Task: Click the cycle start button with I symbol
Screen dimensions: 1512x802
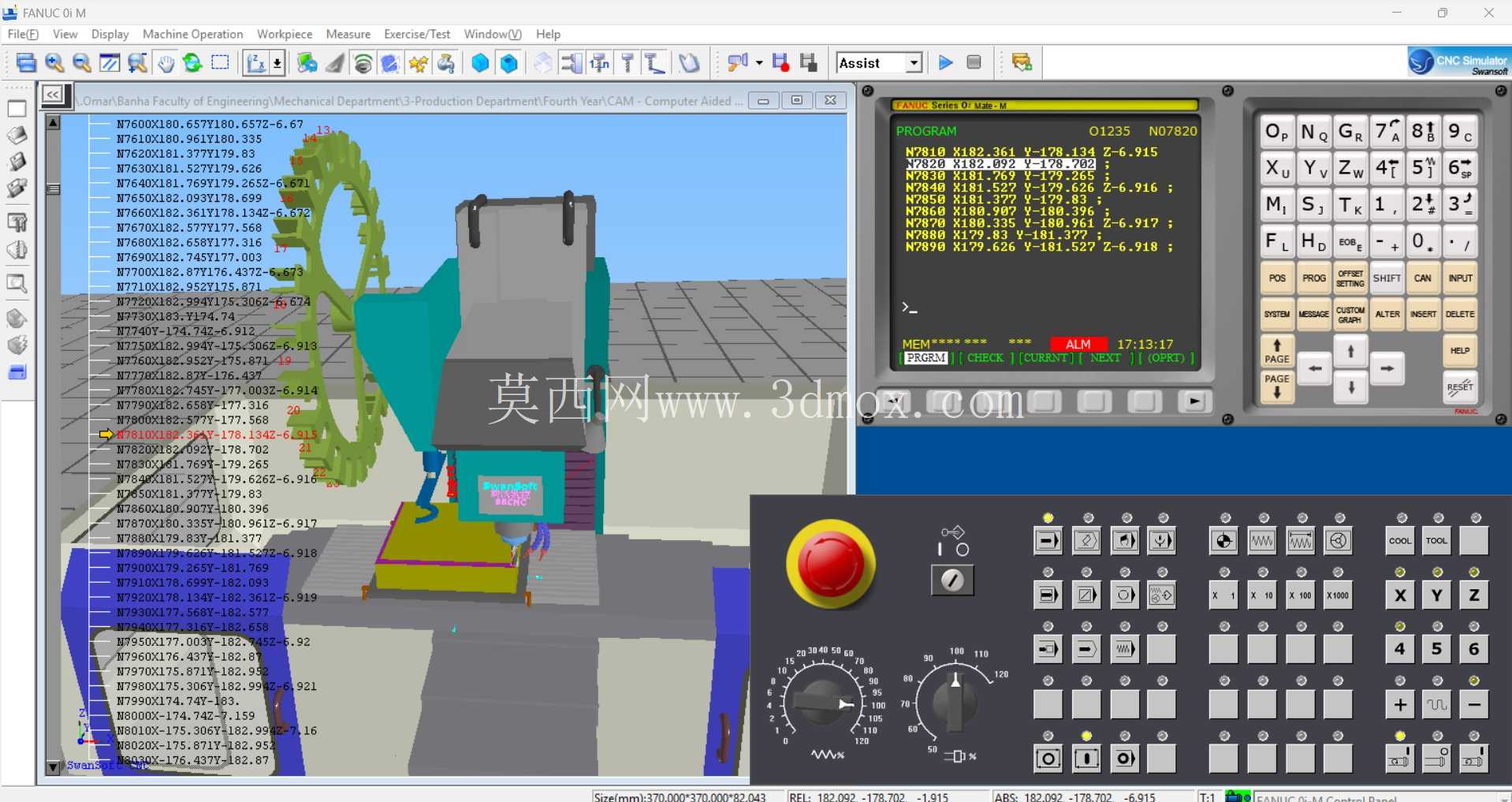Action: 1086,759
